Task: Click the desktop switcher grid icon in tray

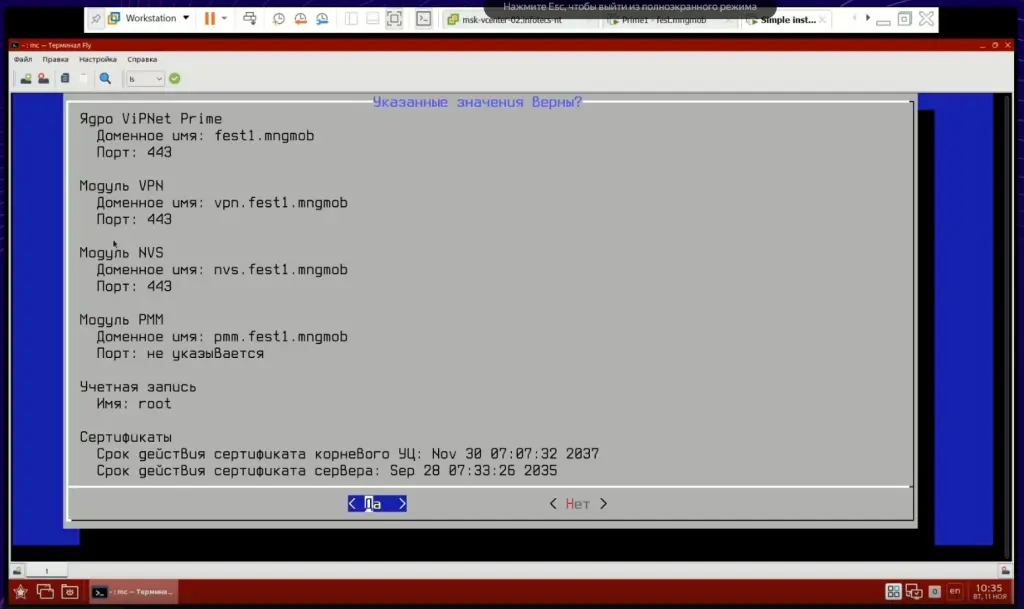Action: 893,591
